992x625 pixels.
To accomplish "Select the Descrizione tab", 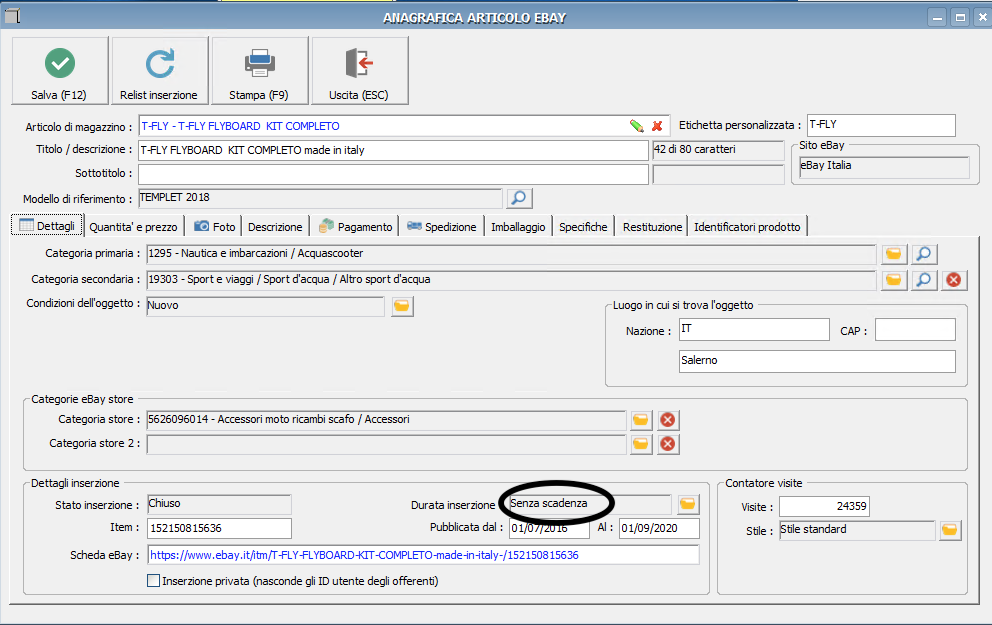I will click(275, 226).
